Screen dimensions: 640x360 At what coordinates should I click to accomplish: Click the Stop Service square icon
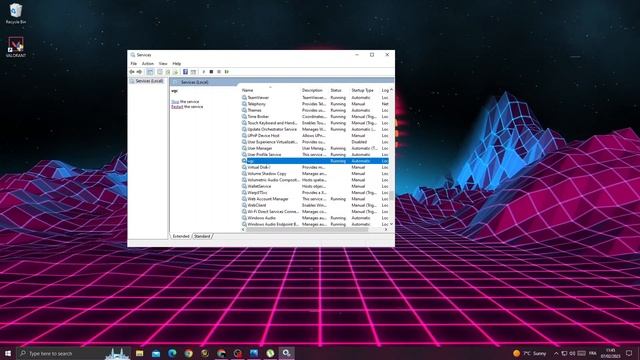[x=211, y=72]
